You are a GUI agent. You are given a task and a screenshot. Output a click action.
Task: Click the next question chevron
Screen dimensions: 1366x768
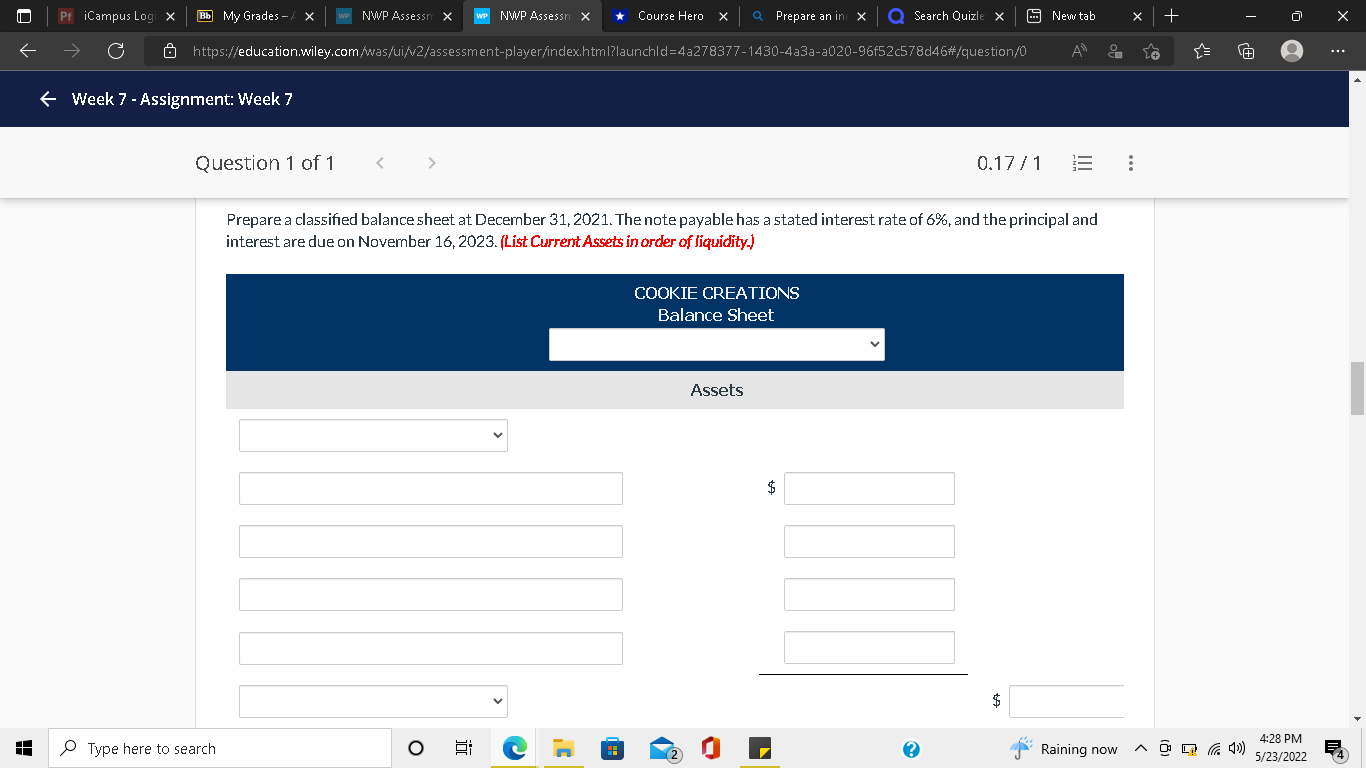click(431, 162)
